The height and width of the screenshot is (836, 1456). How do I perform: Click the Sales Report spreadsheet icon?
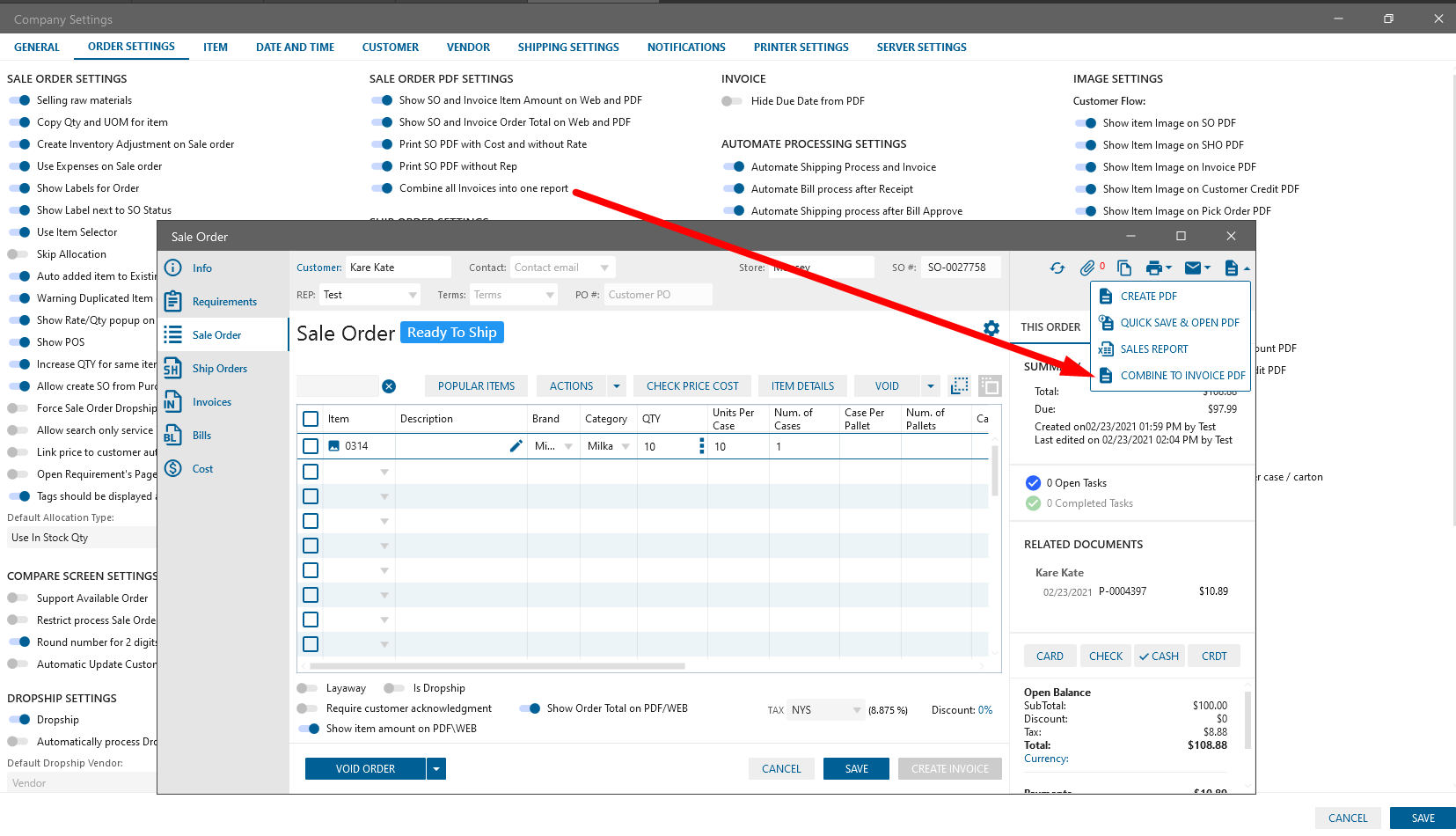coord(1106,349)
